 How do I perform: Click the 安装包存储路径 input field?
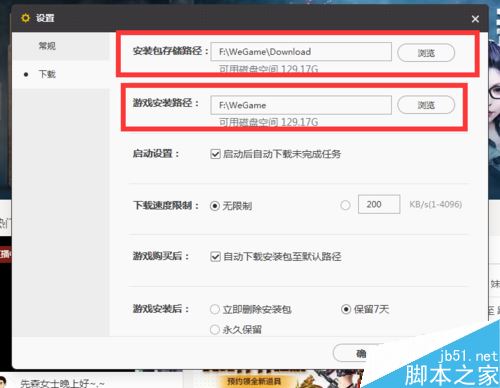301,52
